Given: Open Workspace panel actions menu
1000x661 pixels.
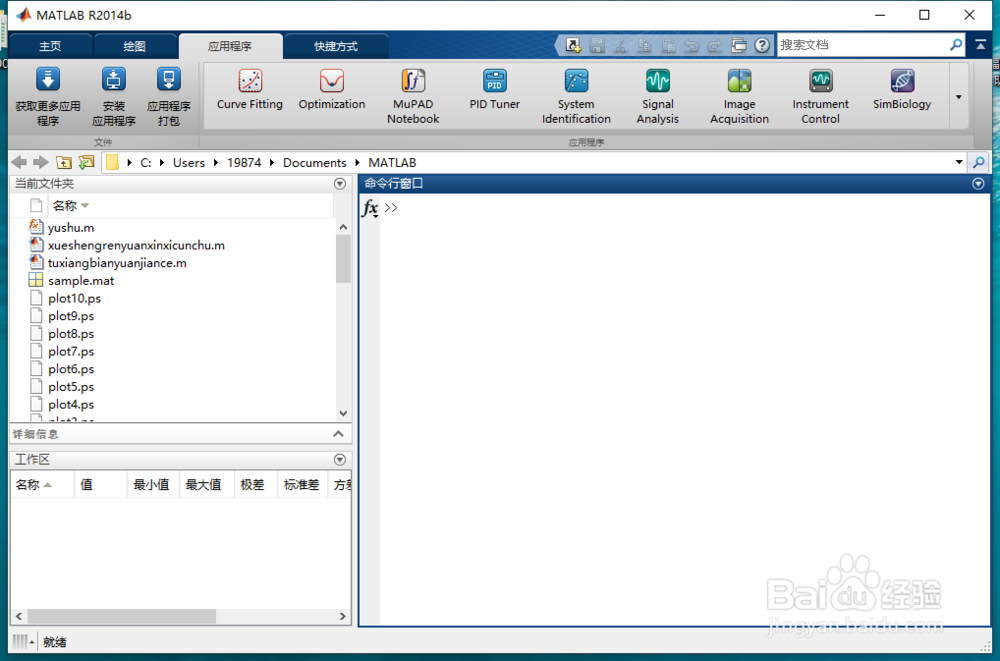Looking at the screenshot, I should pyautogui.click(x=340, y=459).
